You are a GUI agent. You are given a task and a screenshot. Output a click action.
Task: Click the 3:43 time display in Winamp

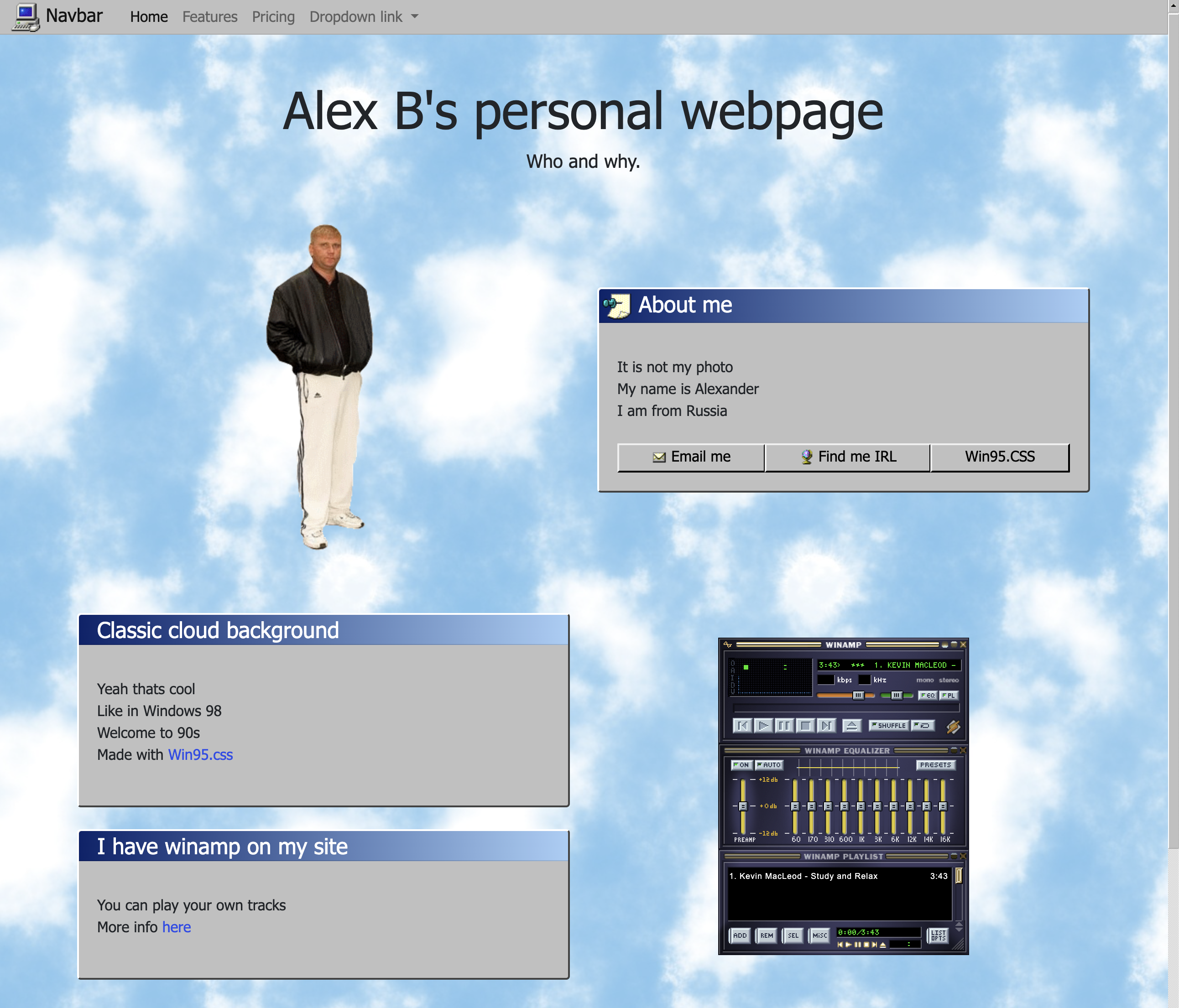pyautogui.click(x=829, y=665)
